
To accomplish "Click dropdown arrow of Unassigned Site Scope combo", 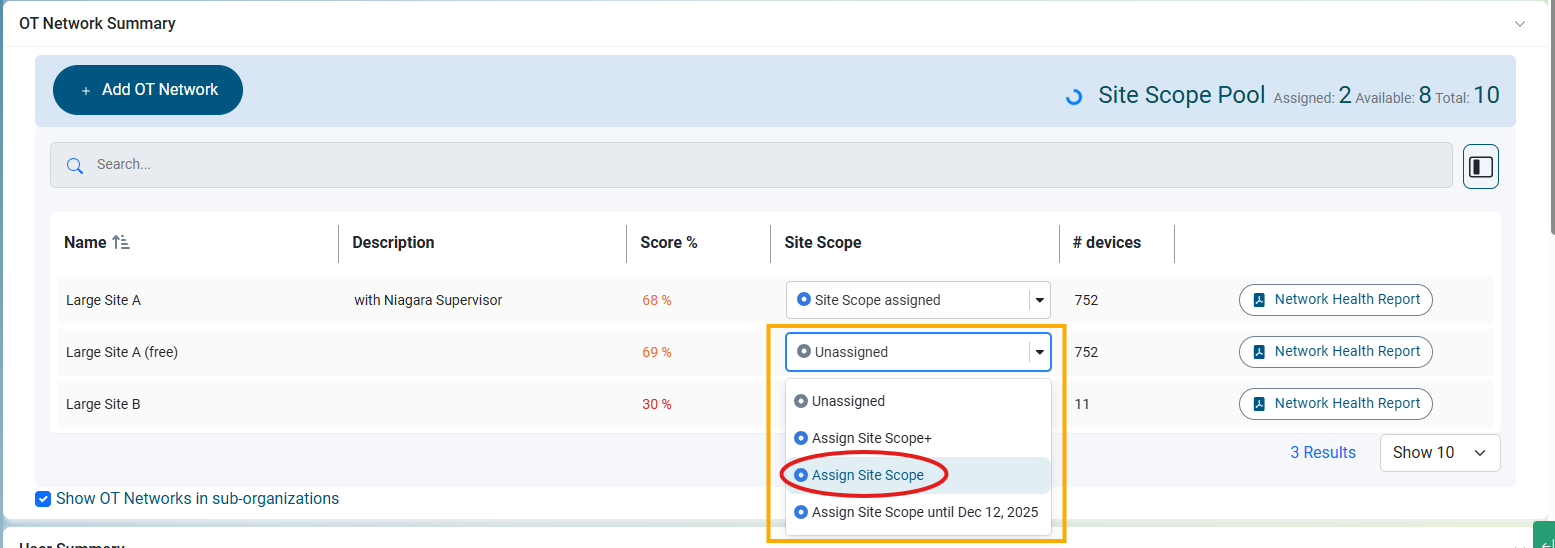I will 1040,352.
